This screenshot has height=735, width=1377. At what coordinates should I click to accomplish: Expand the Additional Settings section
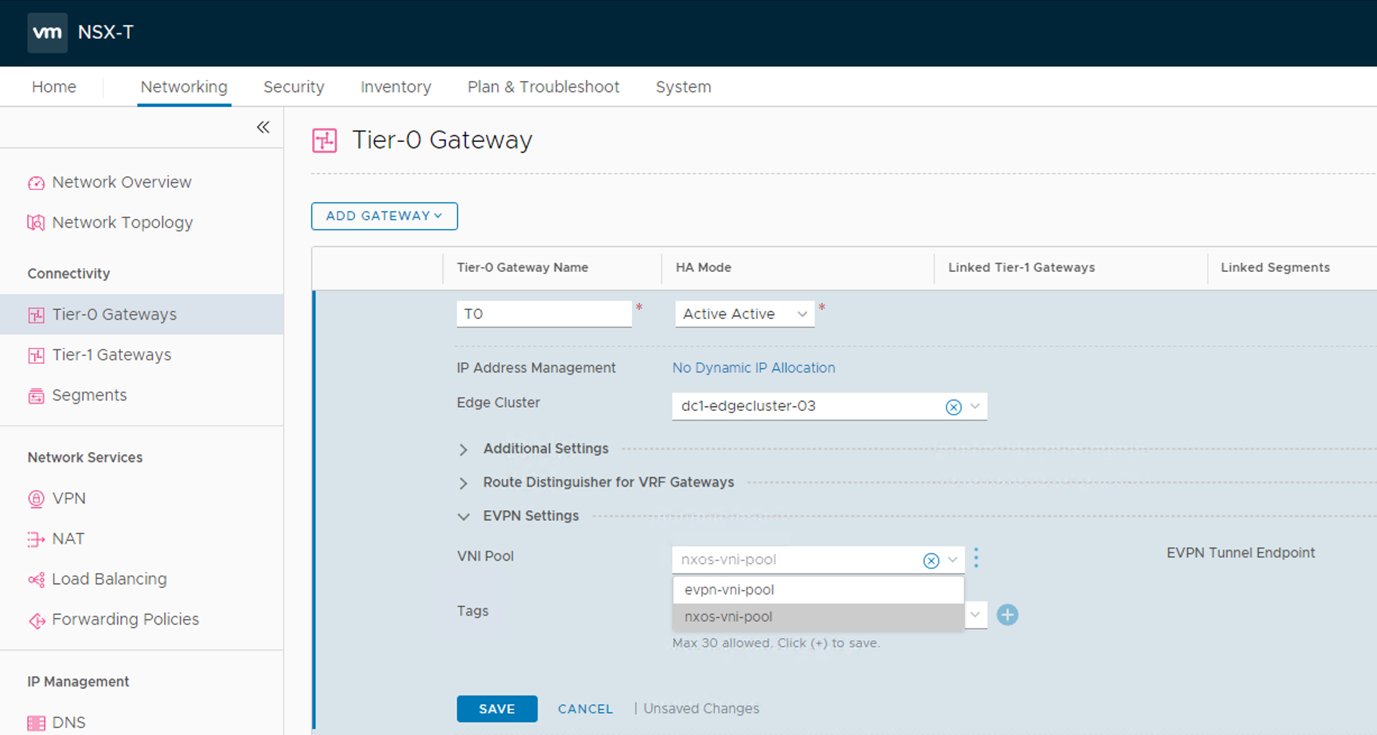point(545,449)
